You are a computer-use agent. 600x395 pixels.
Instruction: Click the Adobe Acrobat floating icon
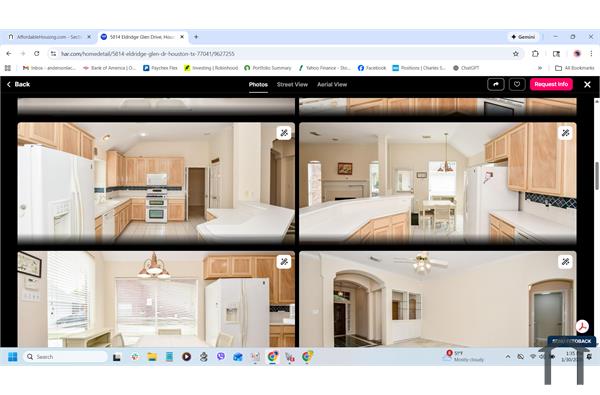pyautogui.click(x=582, y=326)
